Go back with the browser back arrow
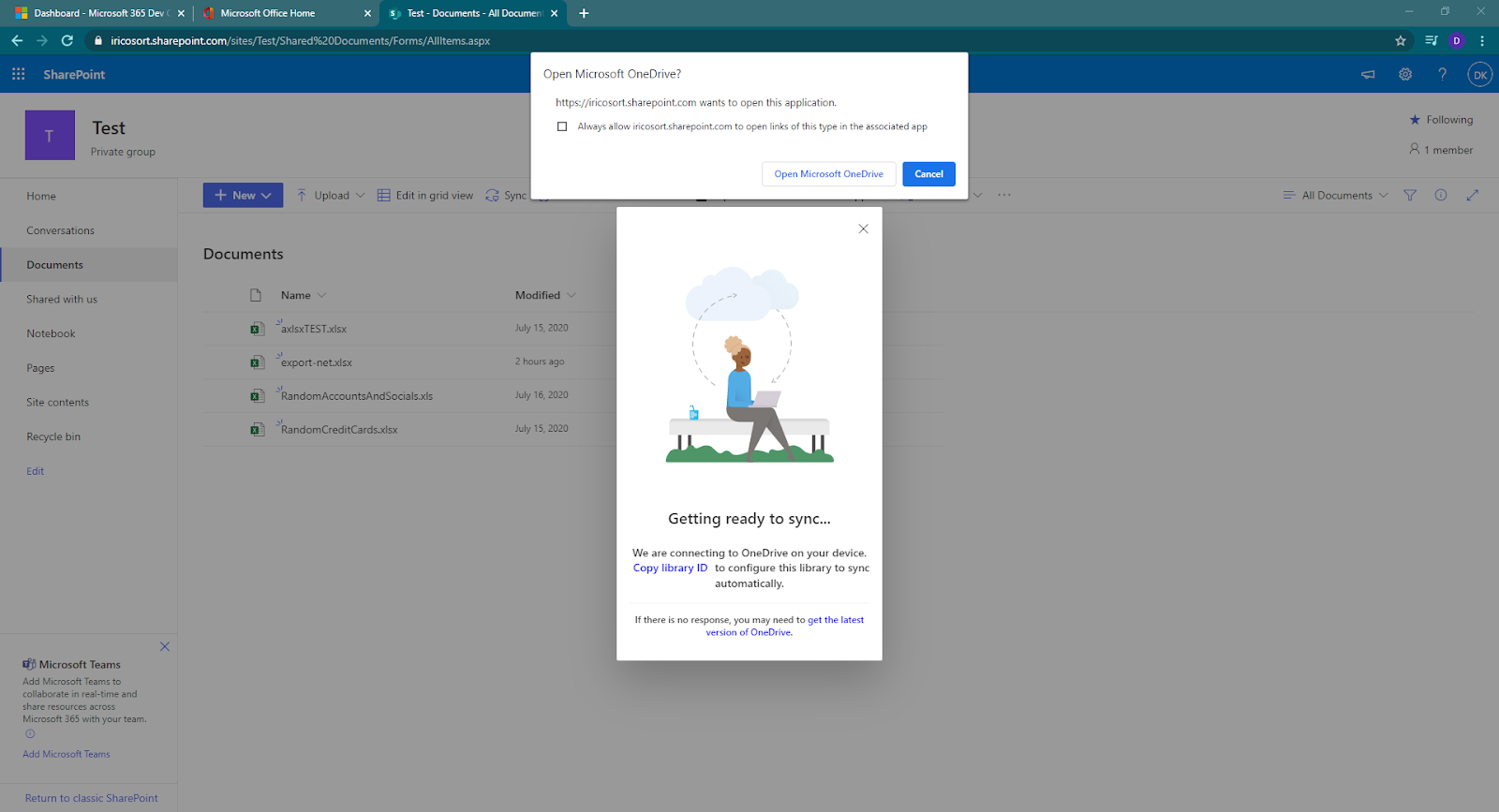 tap(17, 40)
